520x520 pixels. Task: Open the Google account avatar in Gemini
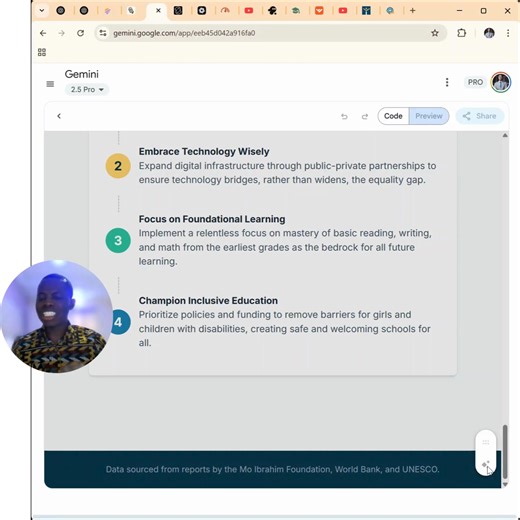tap(501, 82)
